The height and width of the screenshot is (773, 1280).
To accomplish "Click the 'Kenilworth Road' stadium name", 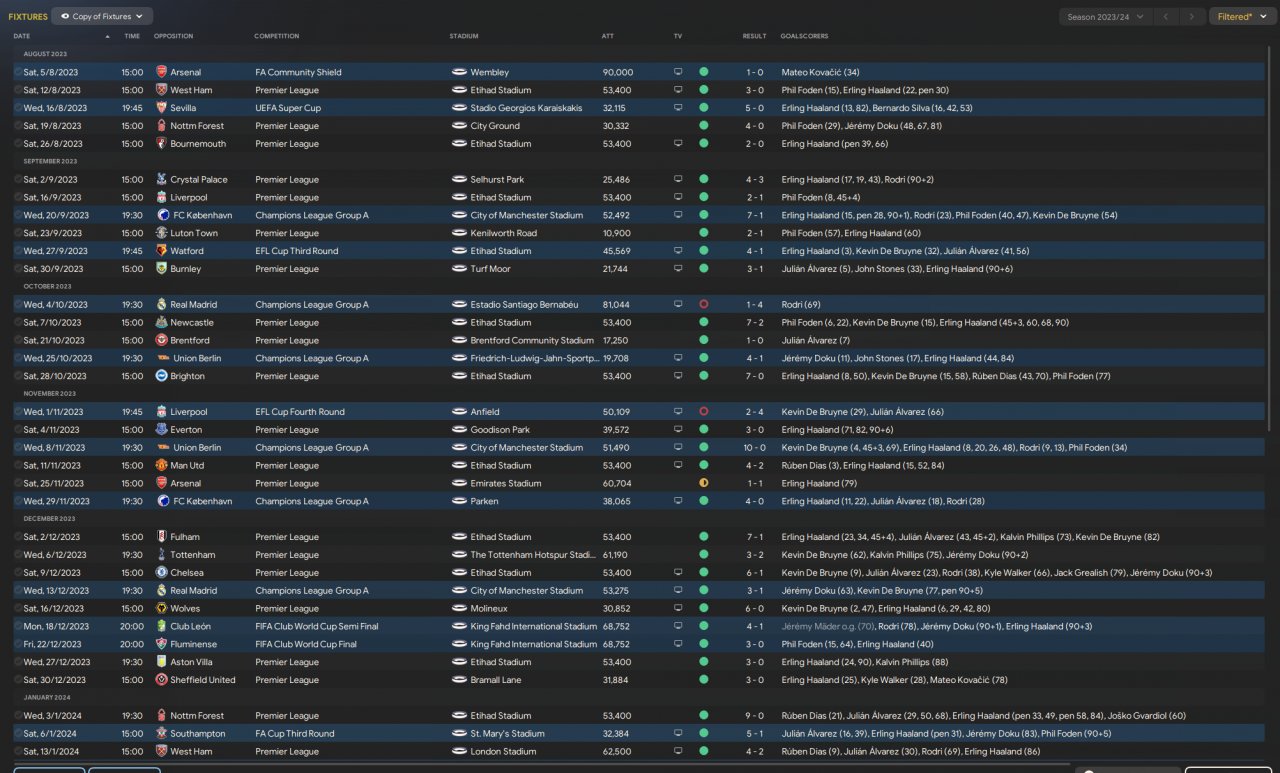I will 503,233.
